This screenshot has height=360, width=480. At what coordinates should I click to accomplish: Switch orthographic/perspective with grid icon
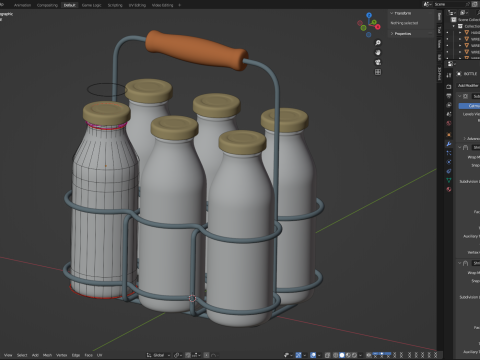378,72
